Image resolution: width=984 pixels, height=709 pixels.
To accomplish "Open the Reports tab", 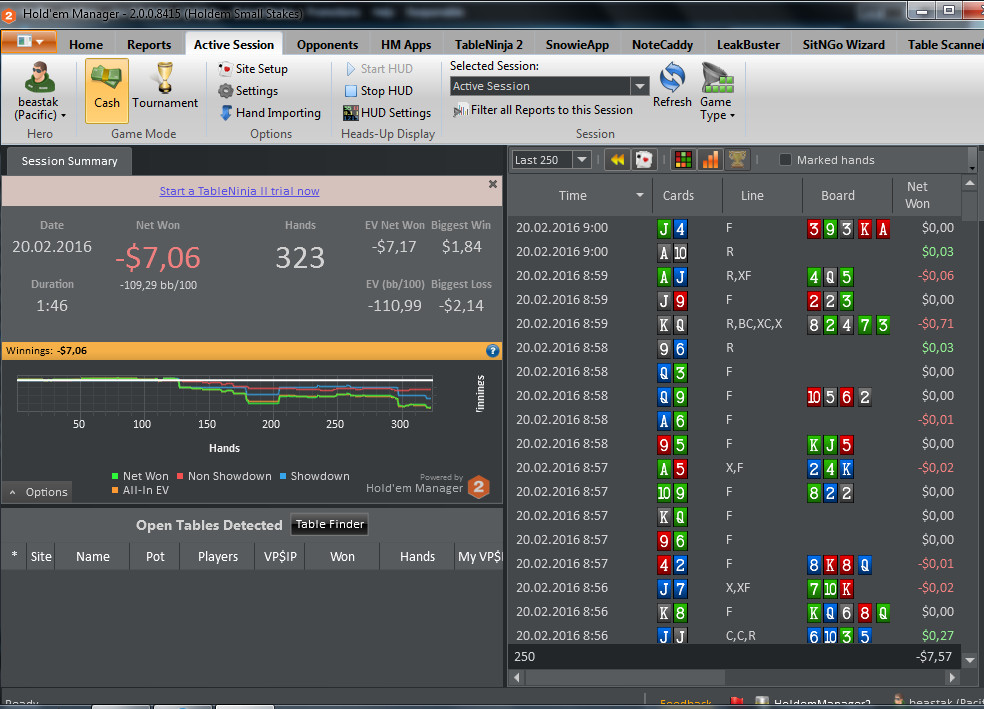I will (x=149, y=45).
